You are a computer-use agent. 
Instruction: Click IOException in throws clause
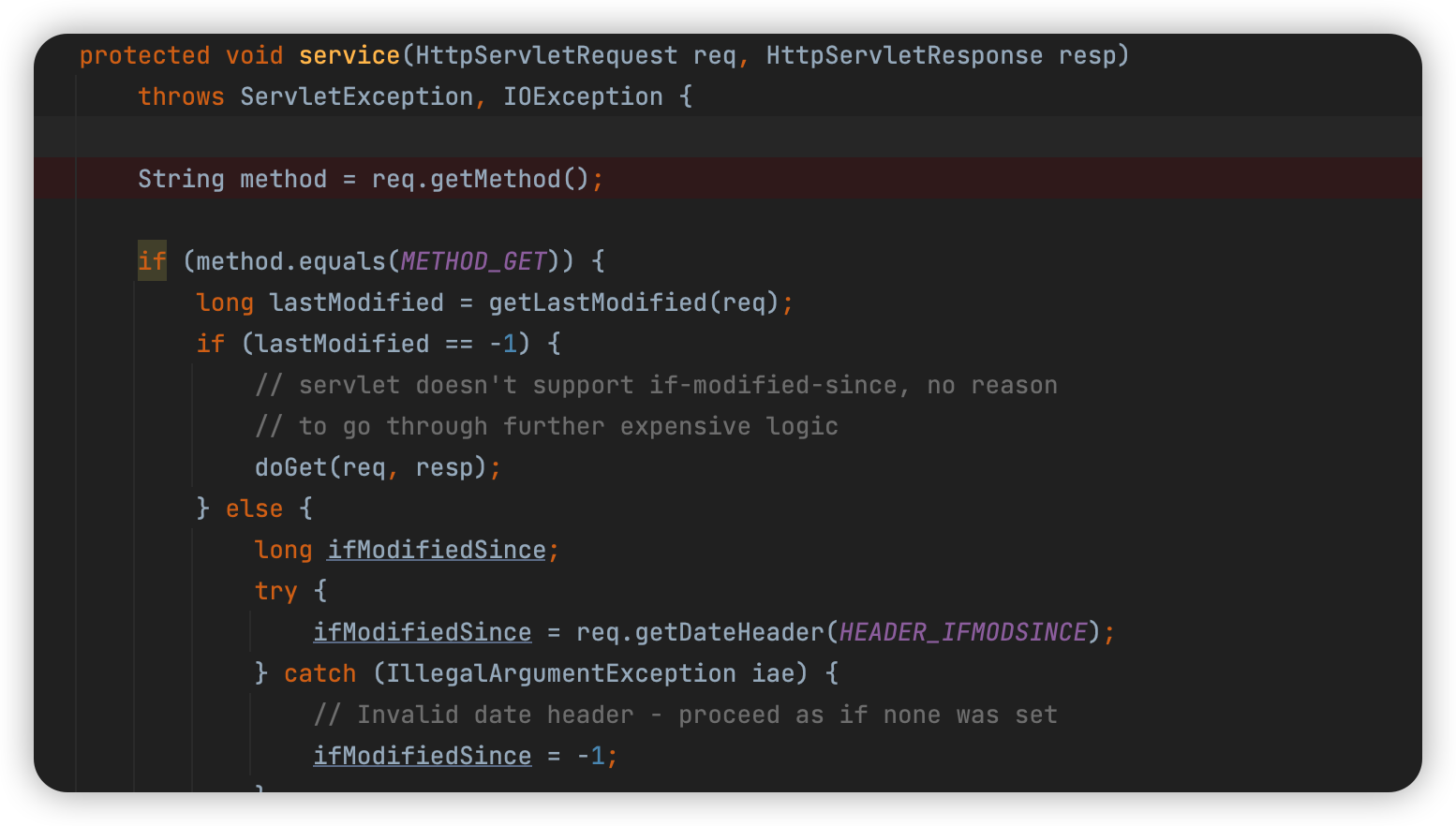point(583,96)
